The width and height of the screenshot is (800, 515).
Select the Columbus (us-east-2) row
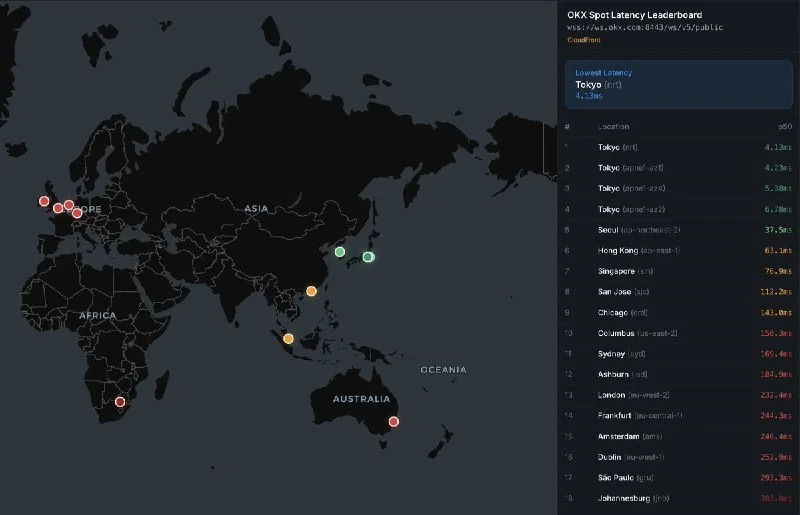pyautogui.click(x=679, y=333)
